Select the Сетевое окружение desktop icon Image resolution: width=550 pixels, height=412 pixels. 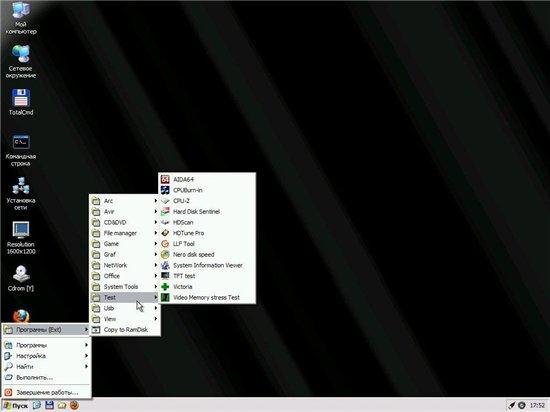pyautogui.click(x=21, y=62)
